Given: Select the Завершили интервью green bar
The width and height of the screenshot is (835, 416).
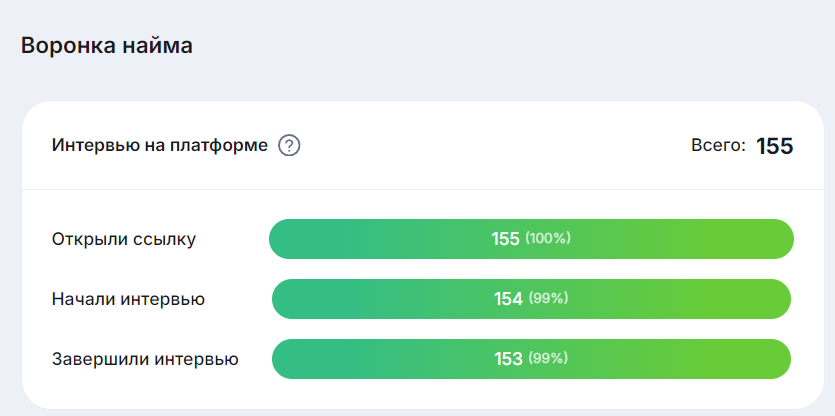Looking at the screenshot, I should pyautogui.click(x=531, y=359).
